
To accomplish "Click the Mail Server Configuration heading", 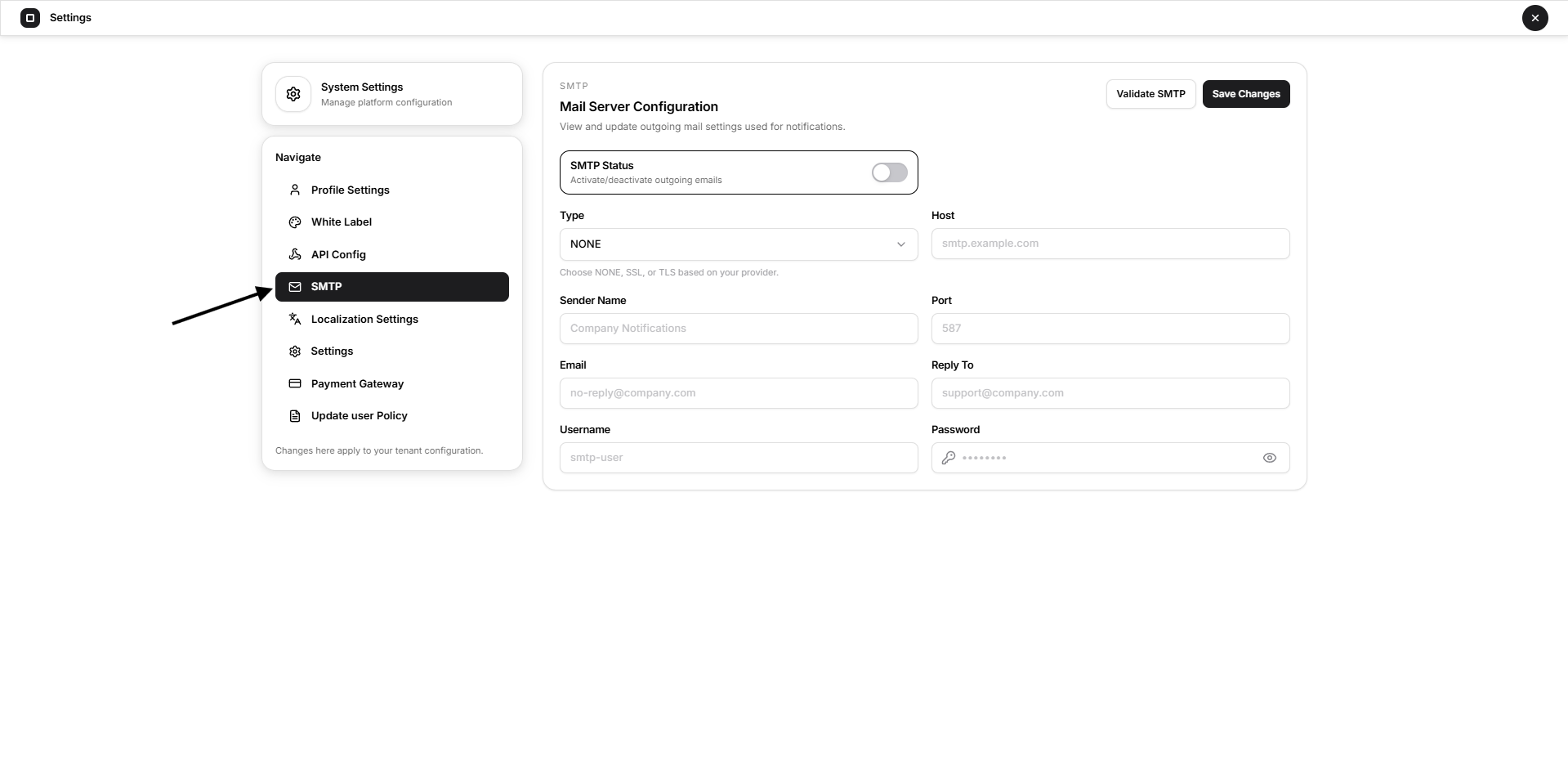I will pos(639,106).
